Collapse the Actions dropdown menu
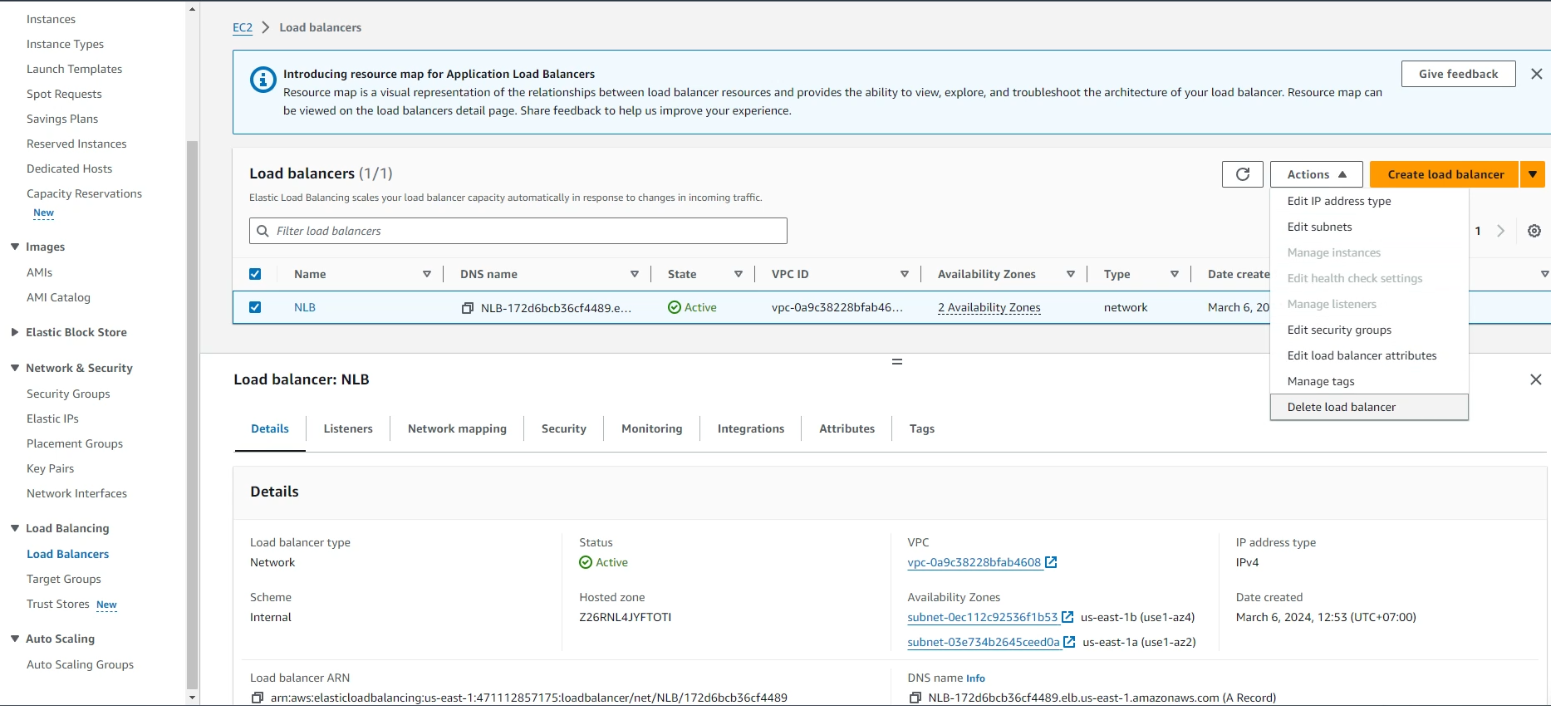This screenshot has height=706, width=1551. (1316, 174)
